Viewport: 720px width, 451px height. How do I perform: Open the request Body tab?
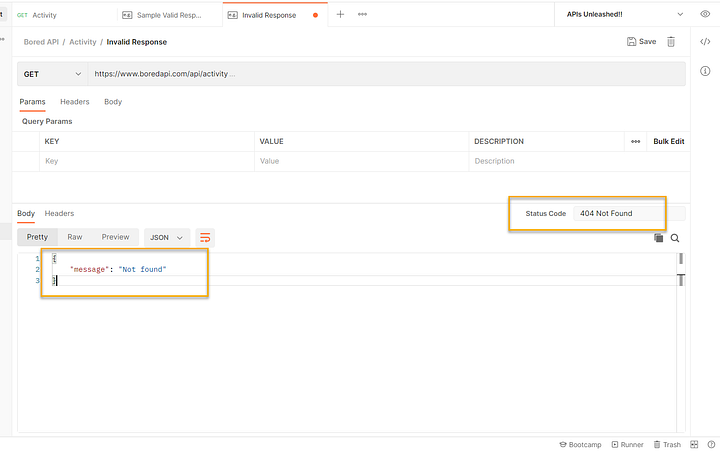point(113,102)
